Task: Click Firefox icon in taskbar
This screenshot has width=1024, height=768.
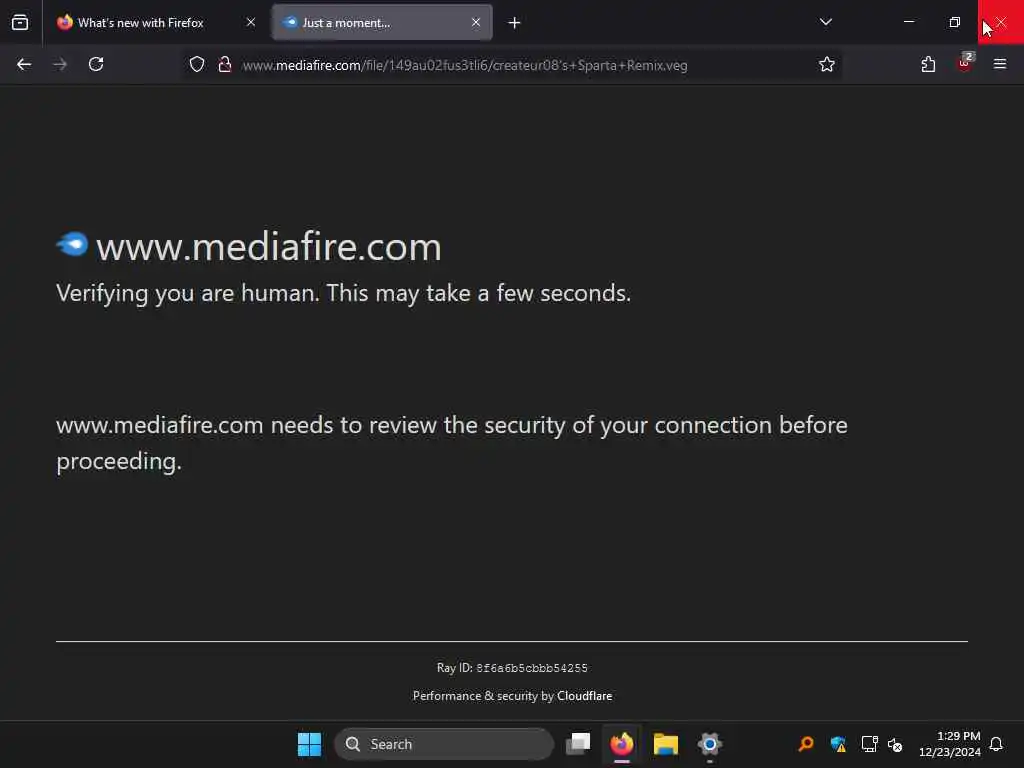Action: (622, 744)
